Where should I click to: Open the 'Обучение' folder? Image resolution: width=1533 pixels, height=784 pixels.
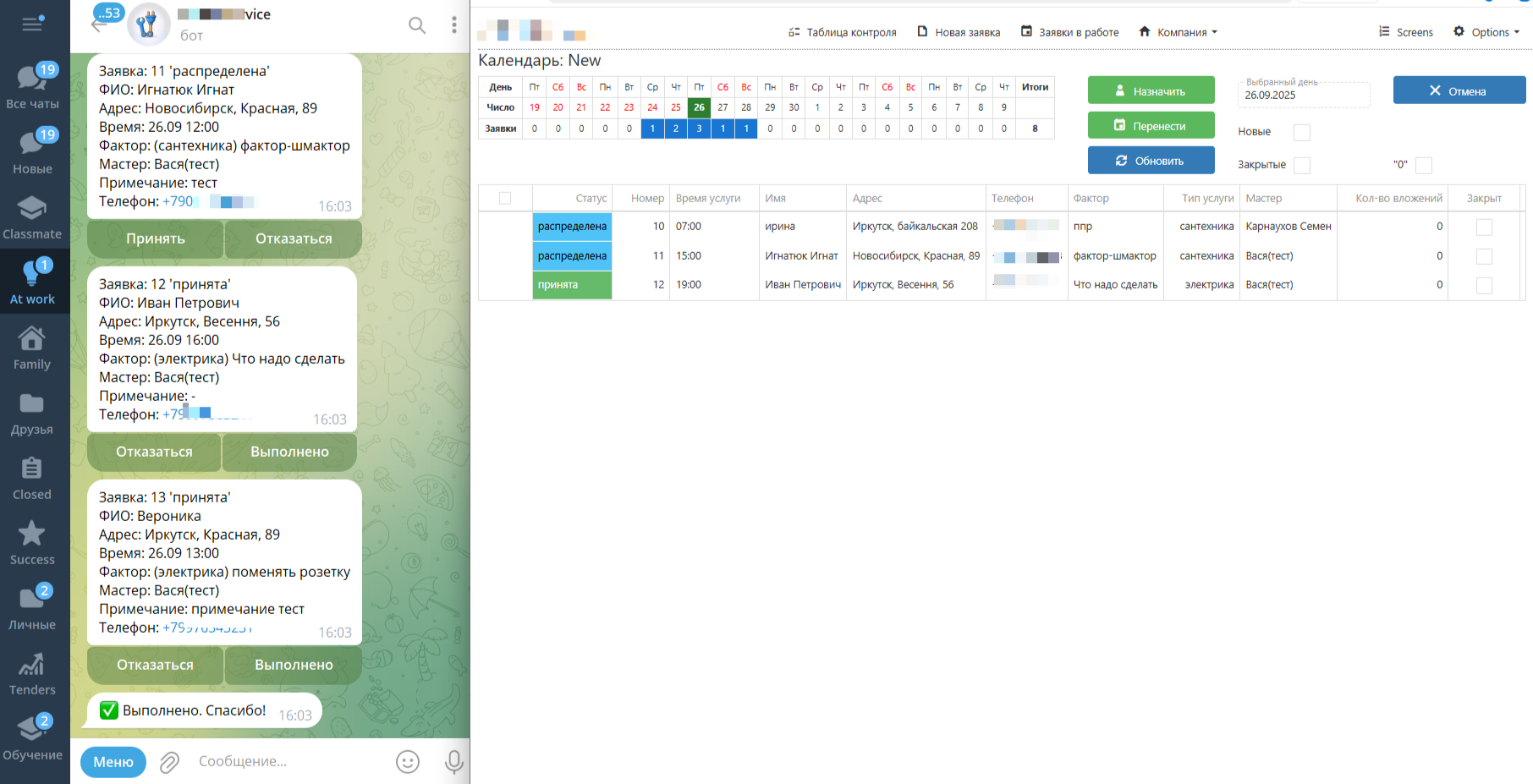[32, 737]
